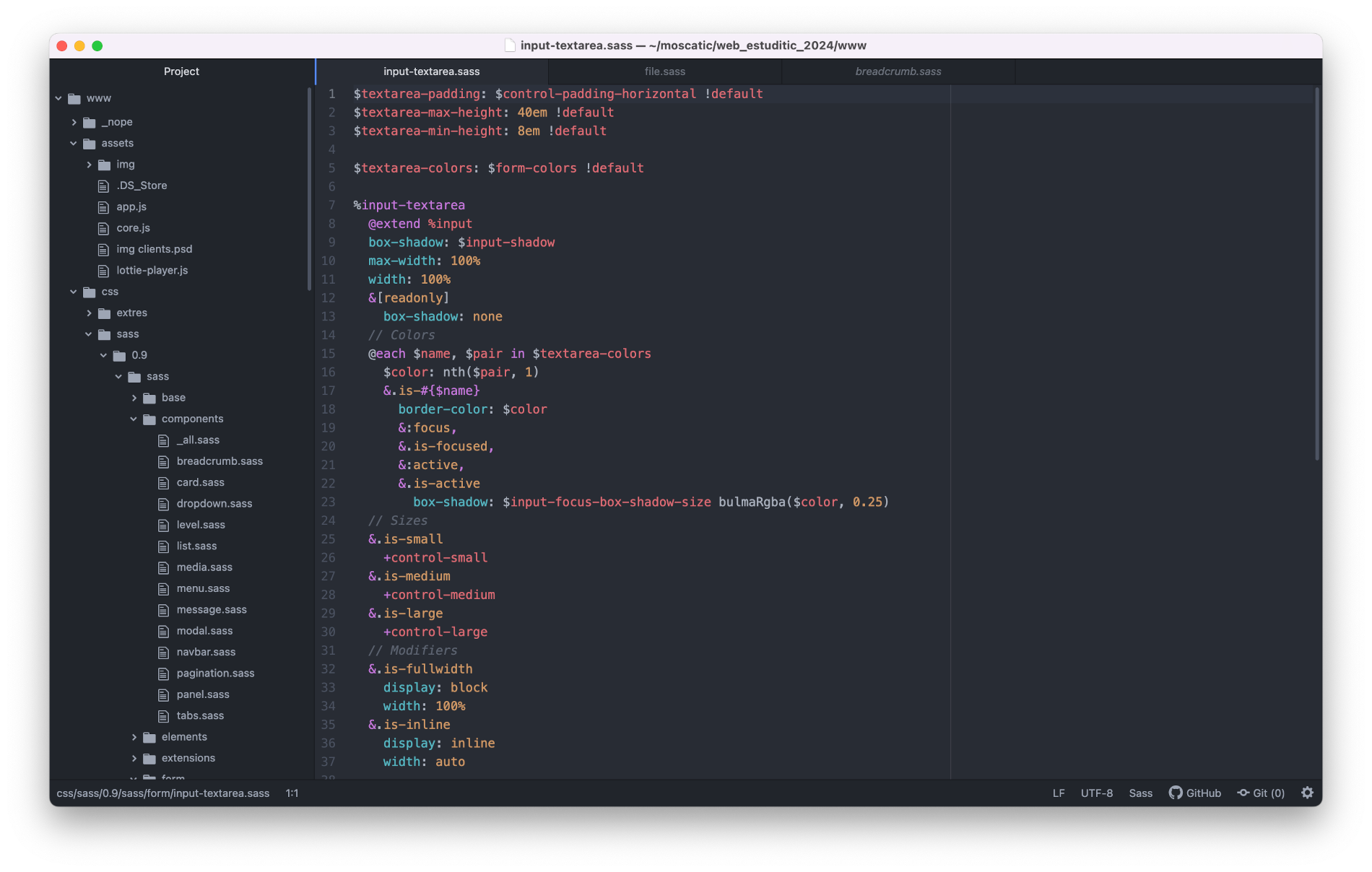Click the file icon beside list.sass
The image size is (1372, 872).
(163, 546)
